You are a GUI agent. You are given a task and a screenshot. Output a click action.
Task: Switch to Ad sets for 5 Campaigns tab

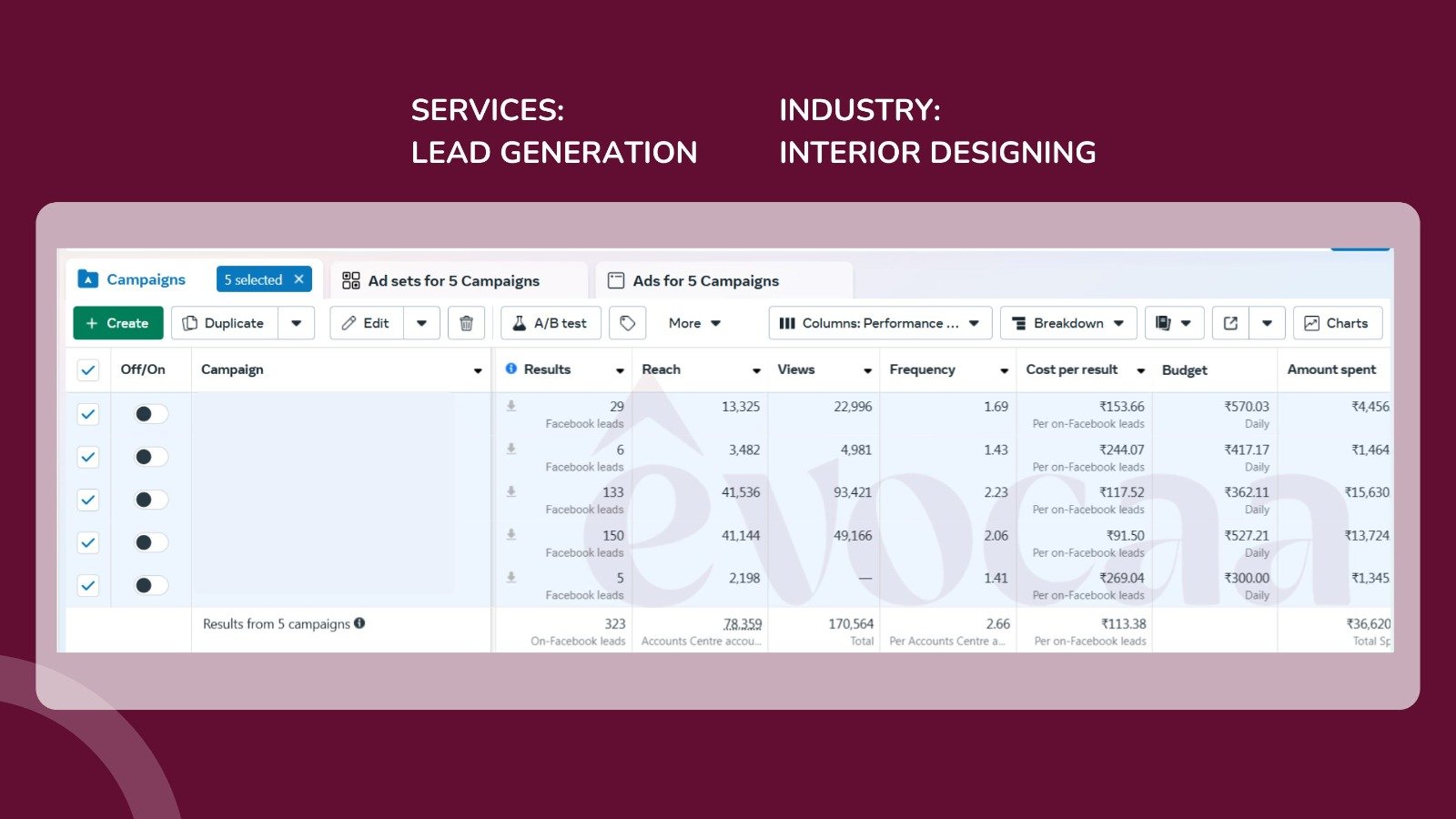point(453,281)
